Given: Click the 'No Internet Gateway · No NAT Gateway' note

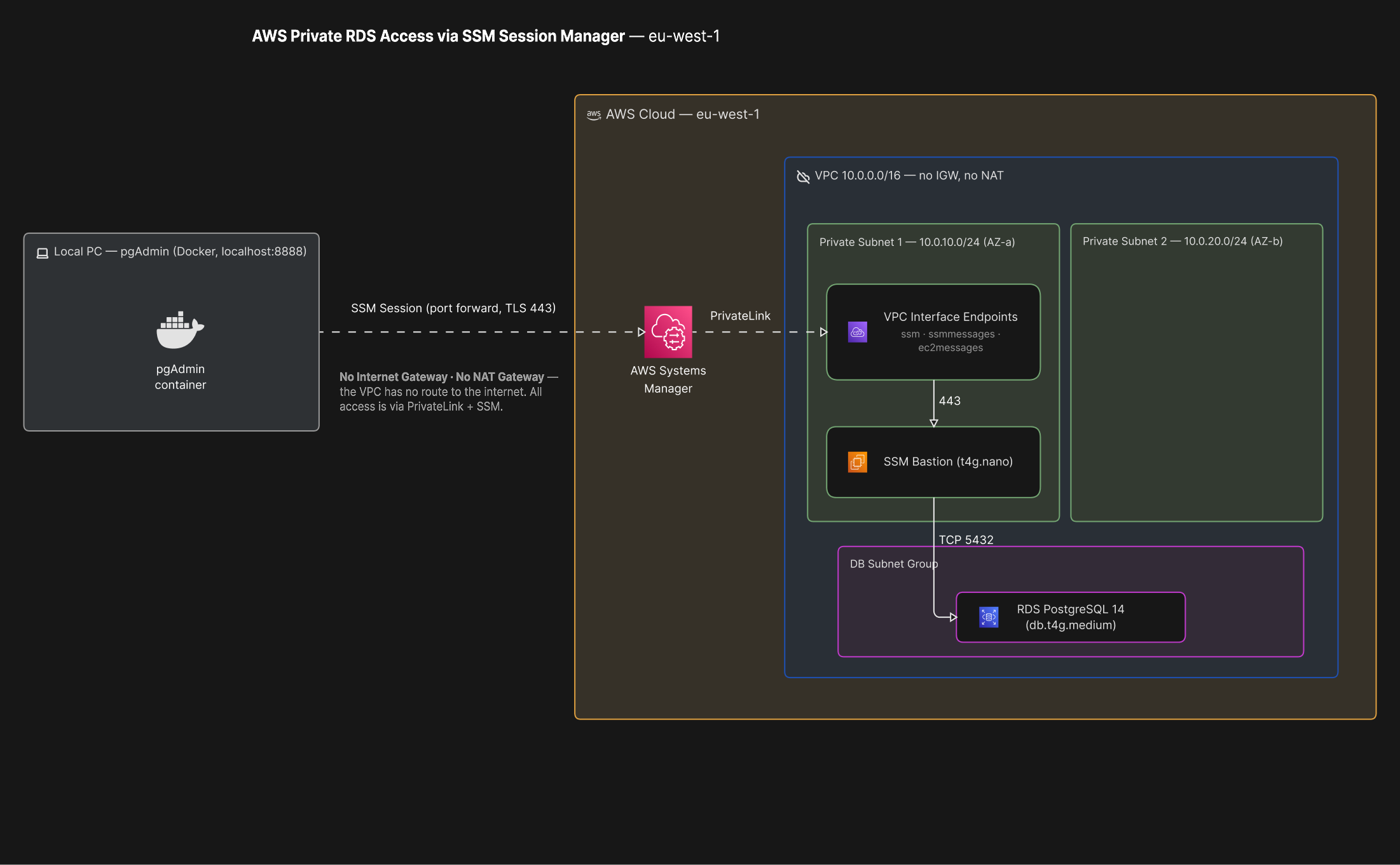Looking at the screenshot, I should pos(448,392).
